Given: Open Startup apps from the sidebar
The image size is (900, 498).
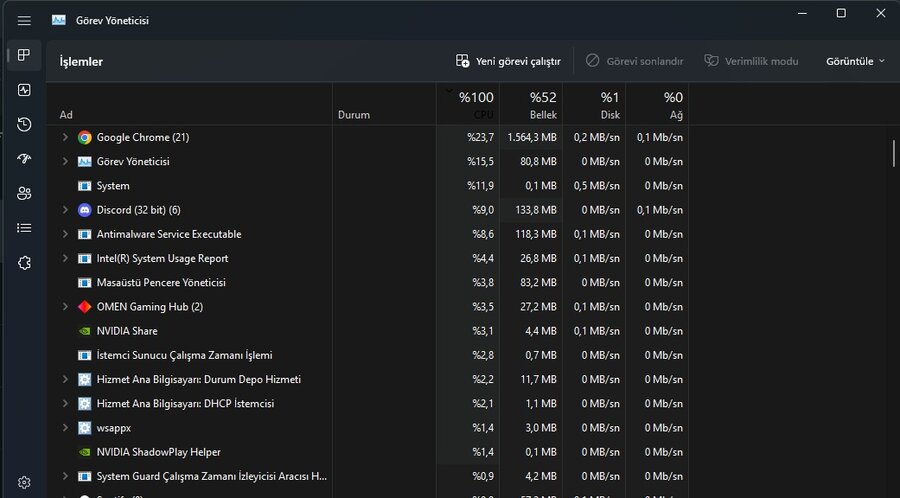Looking at the screenshot, I should tap(24, 159).
